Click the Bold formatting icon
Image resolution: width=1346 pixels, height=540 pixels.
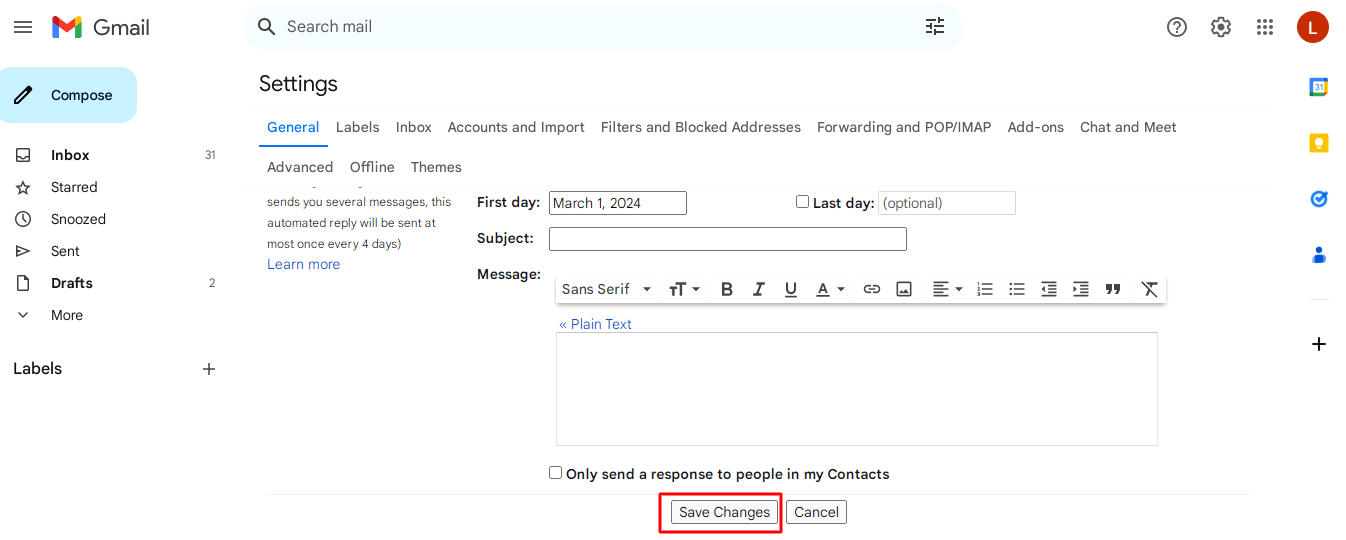point(727,289)
